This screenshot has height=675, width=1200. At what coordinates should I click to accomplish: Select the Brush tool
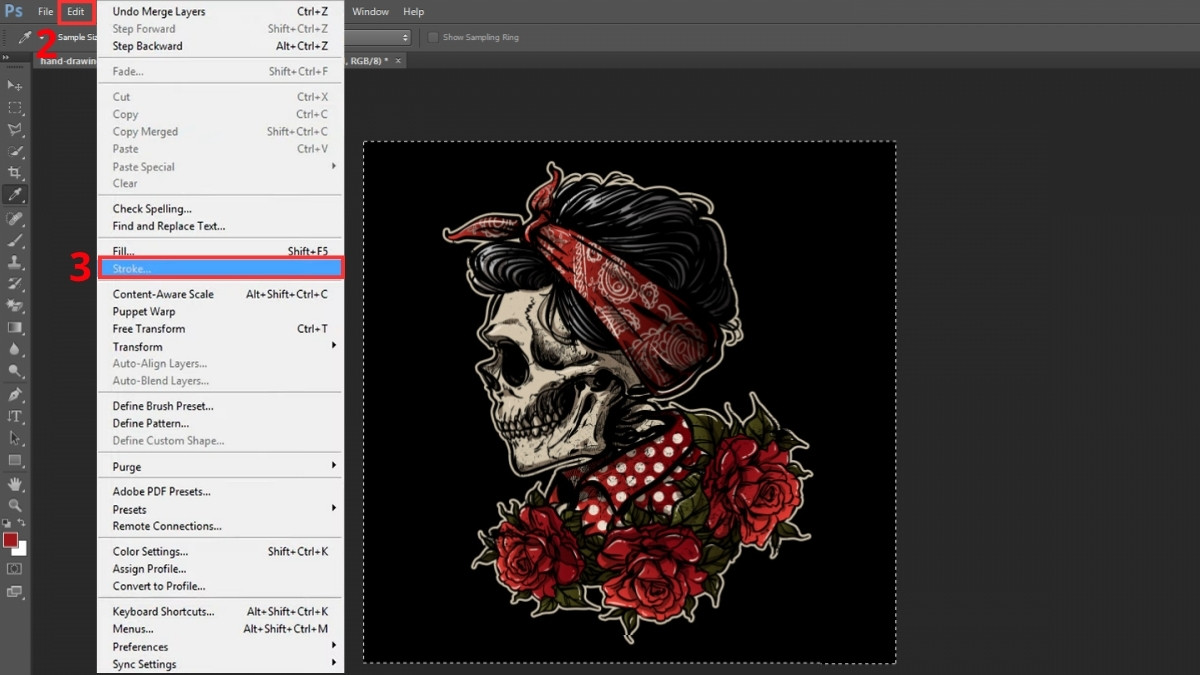[x=15, y=240]
